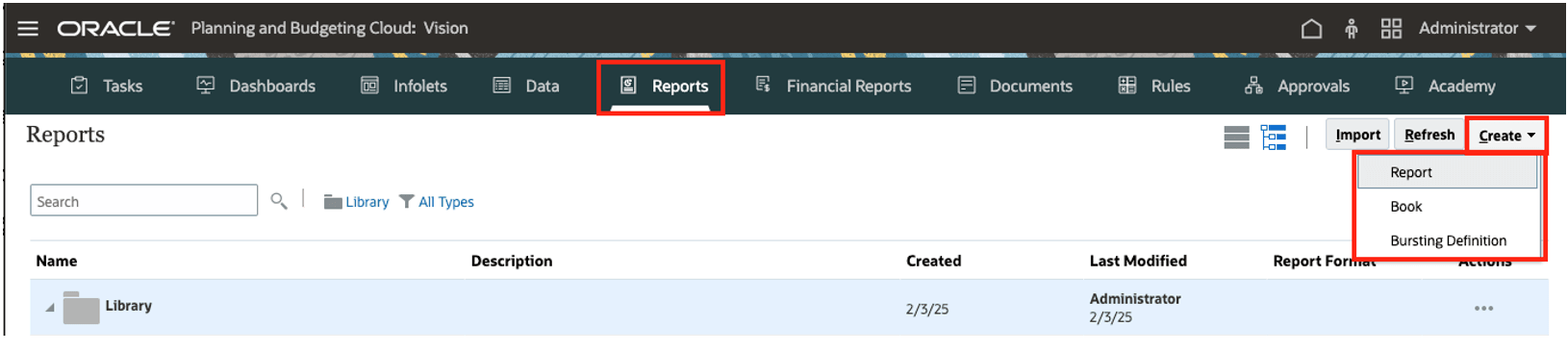Open the Library folder link

click(x=357, y=202)
